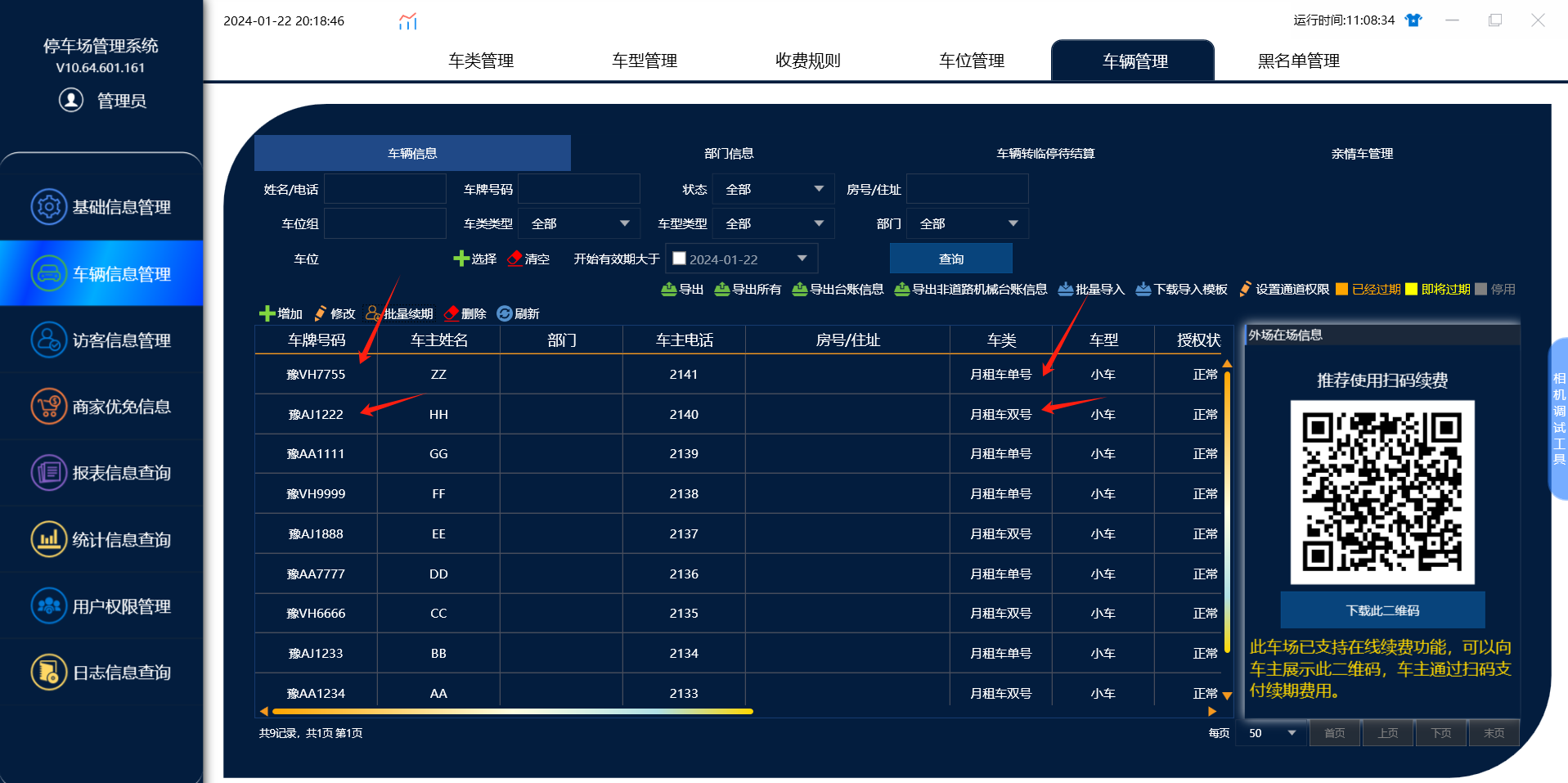Click 导出非道路机械台账信息
Image resolution: width=1568 pixels, height=783 pixels.
tap(971, 289)
